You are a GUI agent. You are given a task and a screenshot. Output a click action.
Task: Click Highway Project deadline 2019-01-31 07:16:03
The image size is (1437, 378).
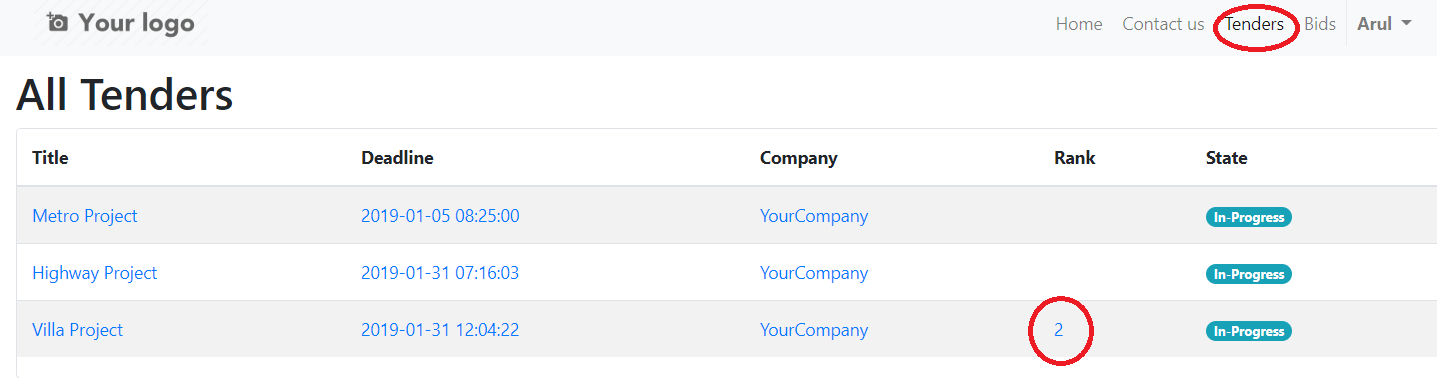pos(440,273)
